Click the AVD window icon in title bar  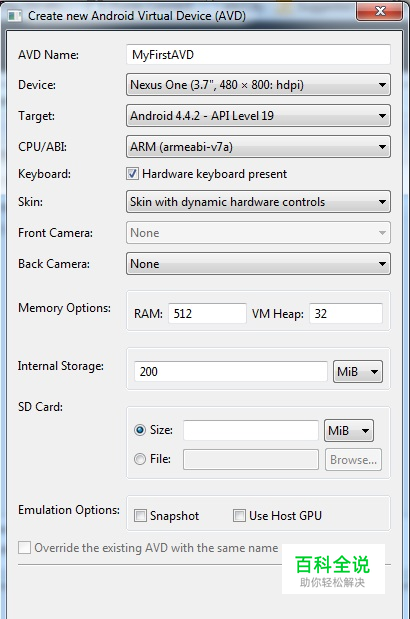pos(15,16)
